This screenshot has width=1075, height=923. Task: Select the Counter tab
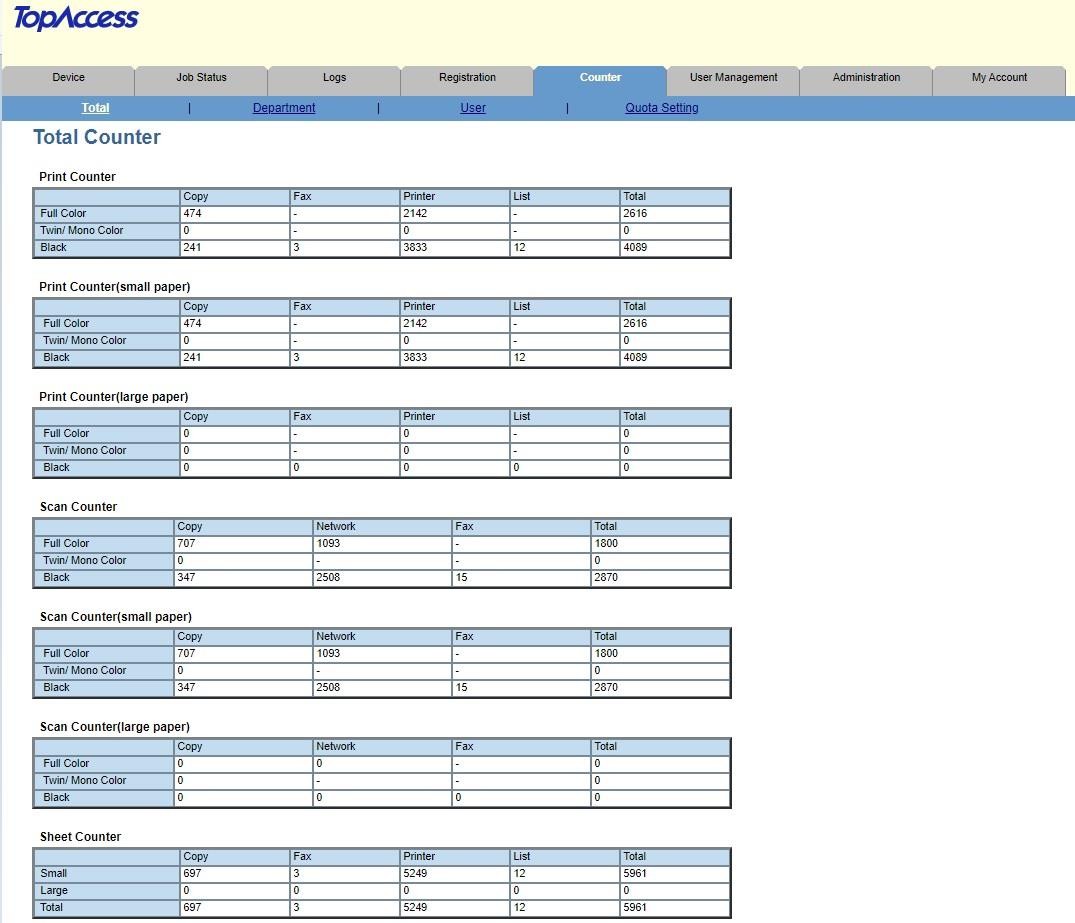click(x=600, y=77)
